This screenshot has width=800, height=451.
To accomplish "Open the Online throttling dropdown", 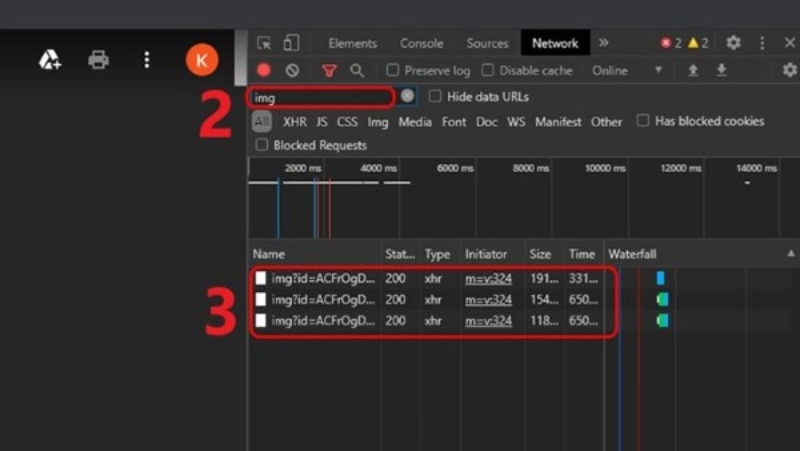I will (x=628, y=70).
